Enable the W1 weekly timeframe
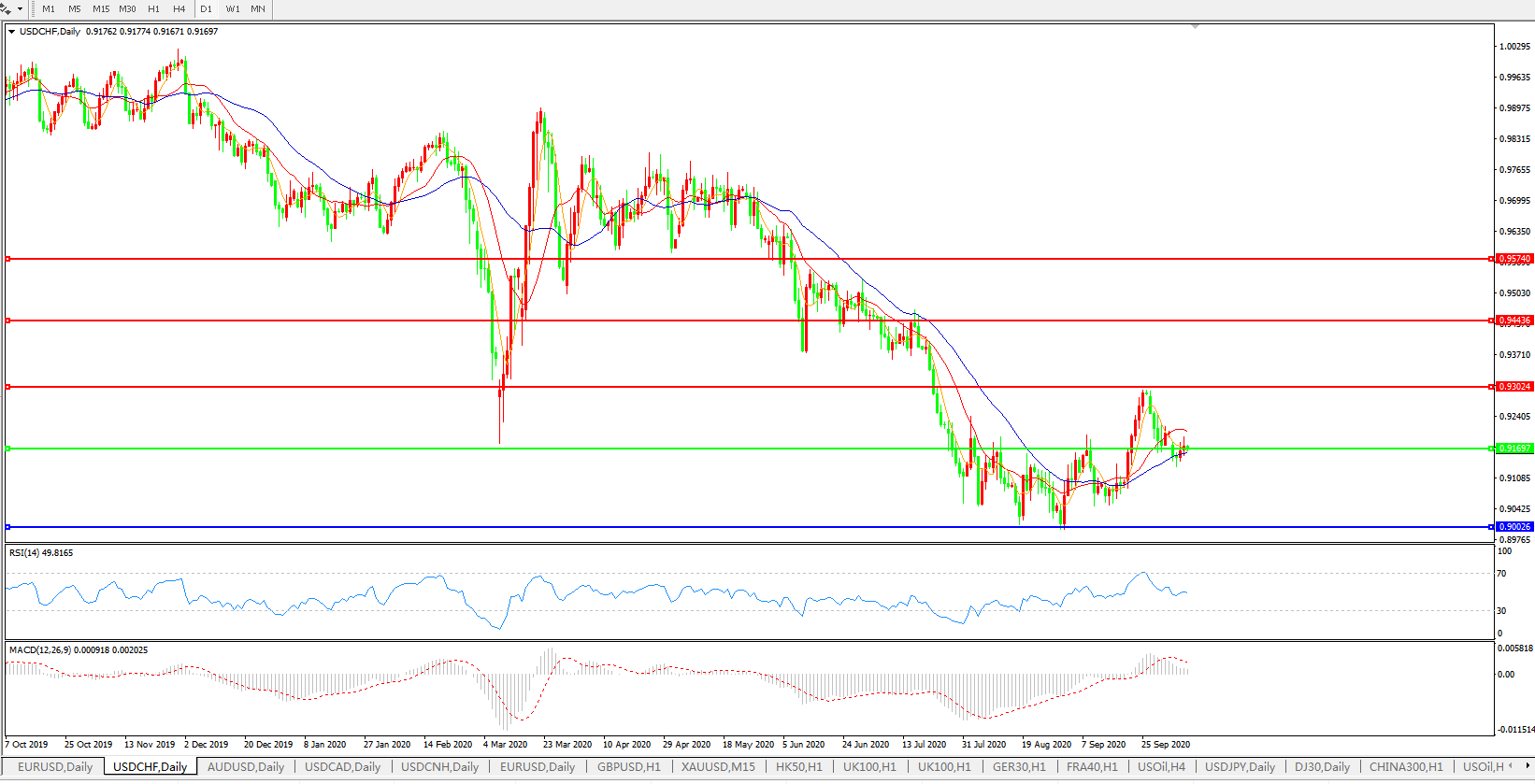Image resolution: width=1535 pixels, height=784 pixels. click(x=233, y=9)
